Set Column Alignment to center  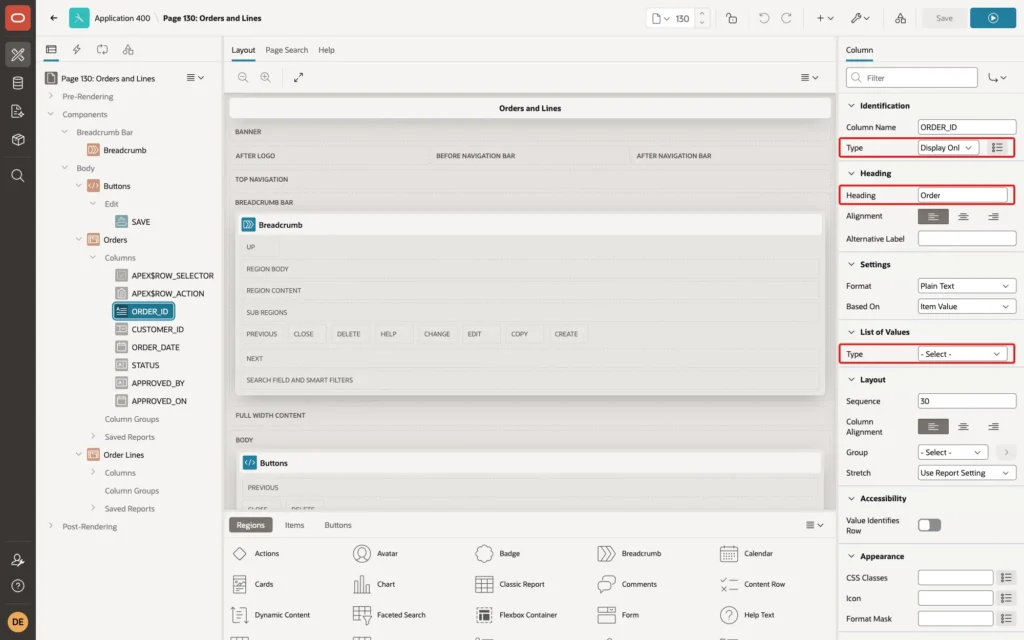tap(963, 426)
